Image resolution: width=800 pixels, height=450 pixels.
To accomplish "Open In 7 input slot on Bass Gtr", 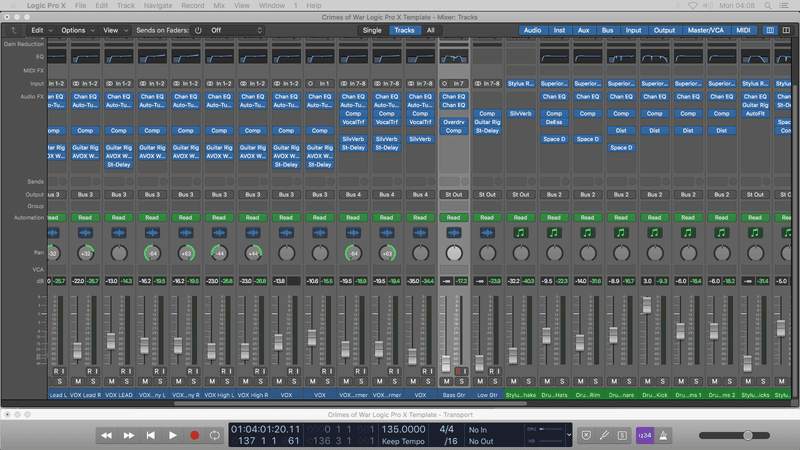I will point(454,83).
